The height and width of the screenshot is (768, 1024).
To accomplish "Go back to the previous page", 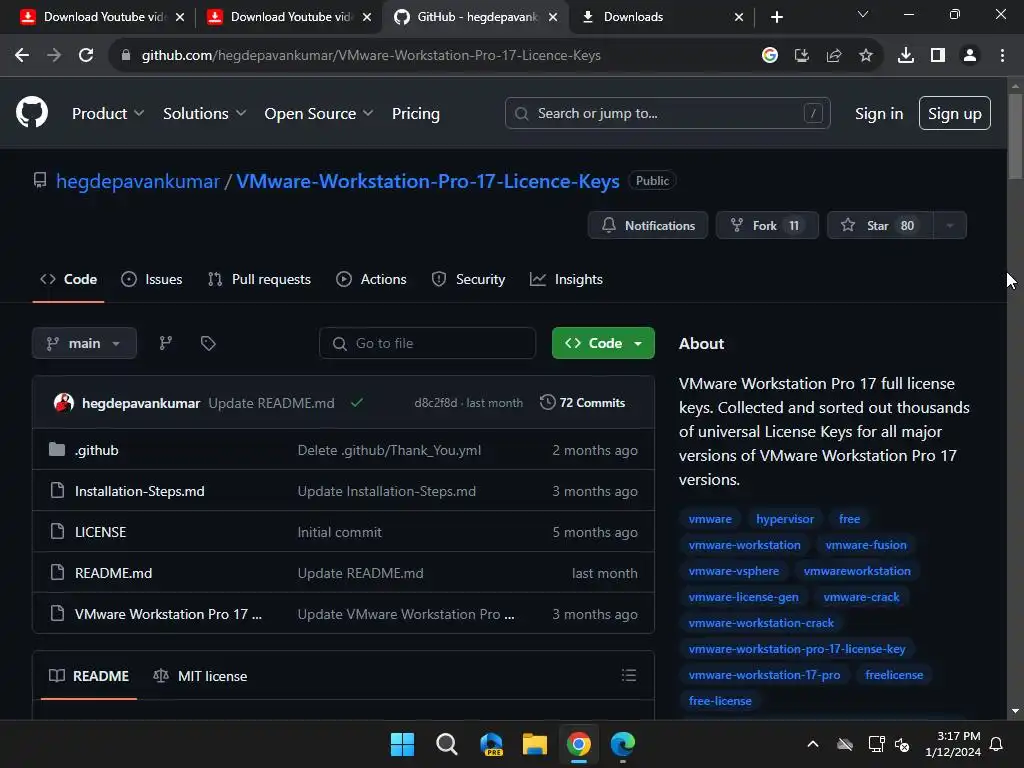I will coord(22,56).
